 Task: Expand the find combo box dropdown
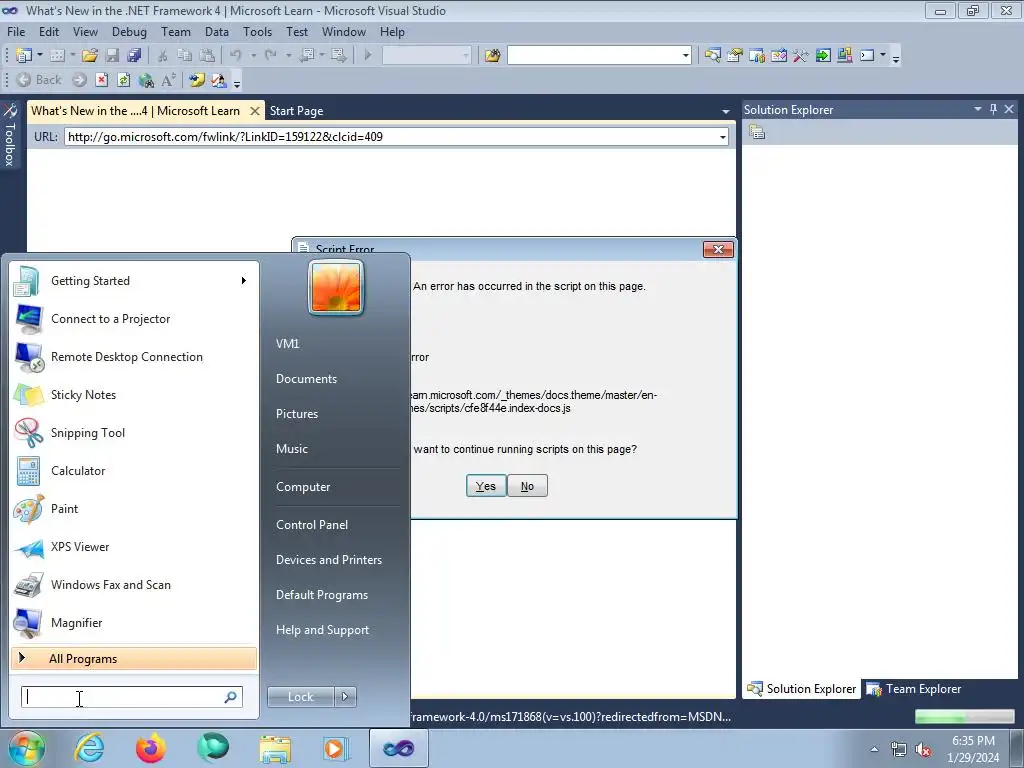[686, 56]
